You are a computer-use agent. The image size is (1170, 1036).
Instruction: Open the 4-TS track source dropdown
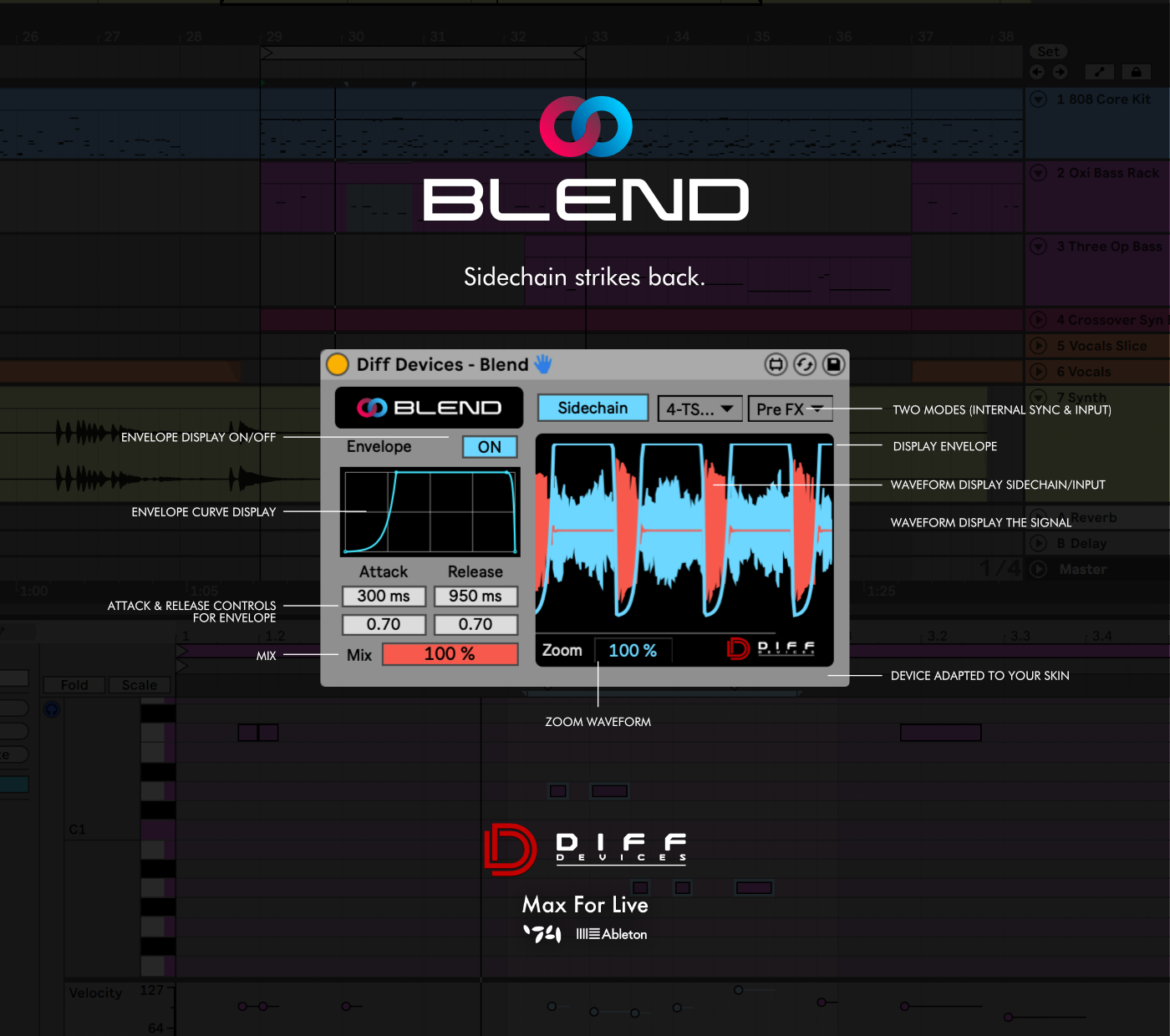(x=699, y=409)
